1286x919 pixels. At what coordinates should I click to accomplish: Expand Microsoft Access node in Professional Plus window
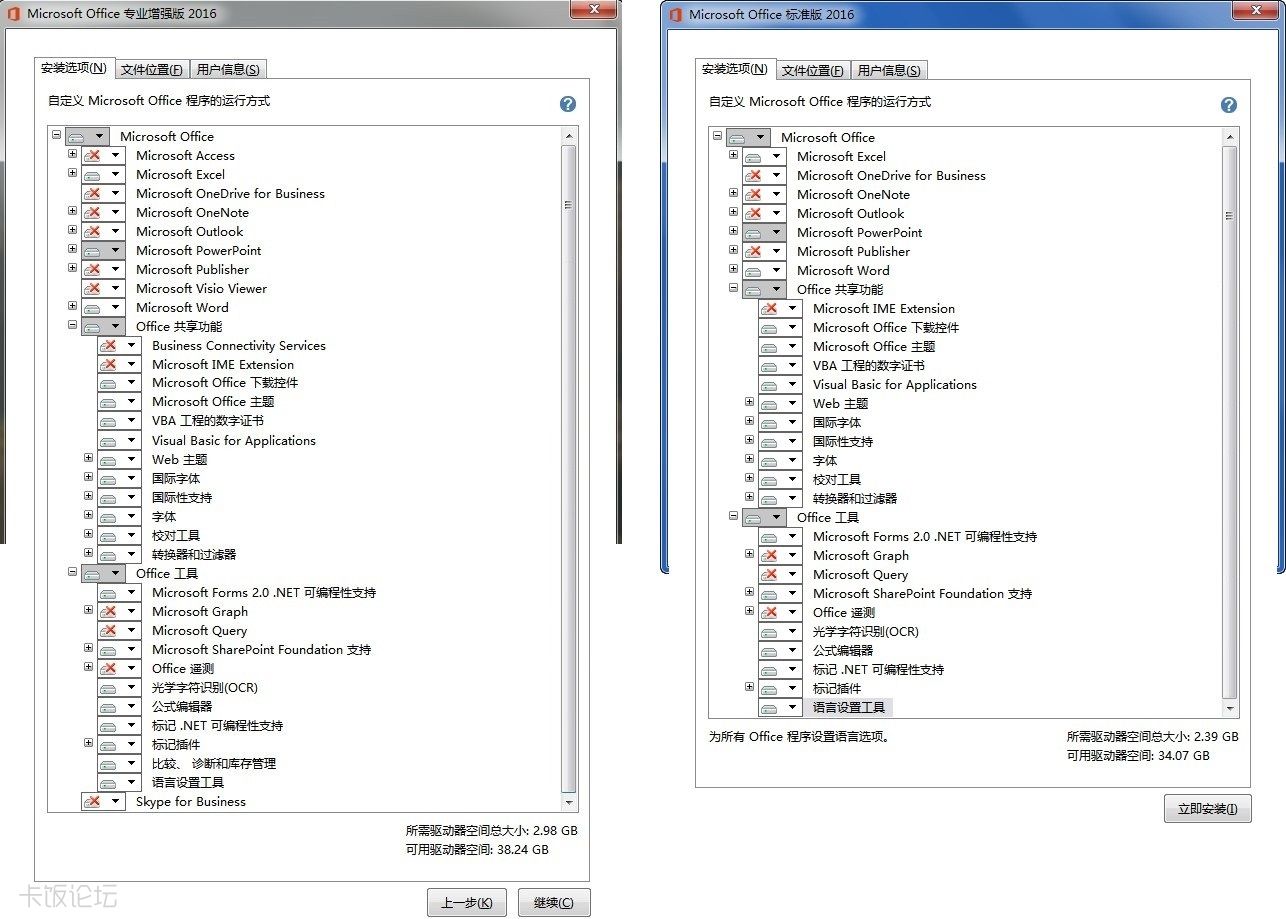coord(72,154)
